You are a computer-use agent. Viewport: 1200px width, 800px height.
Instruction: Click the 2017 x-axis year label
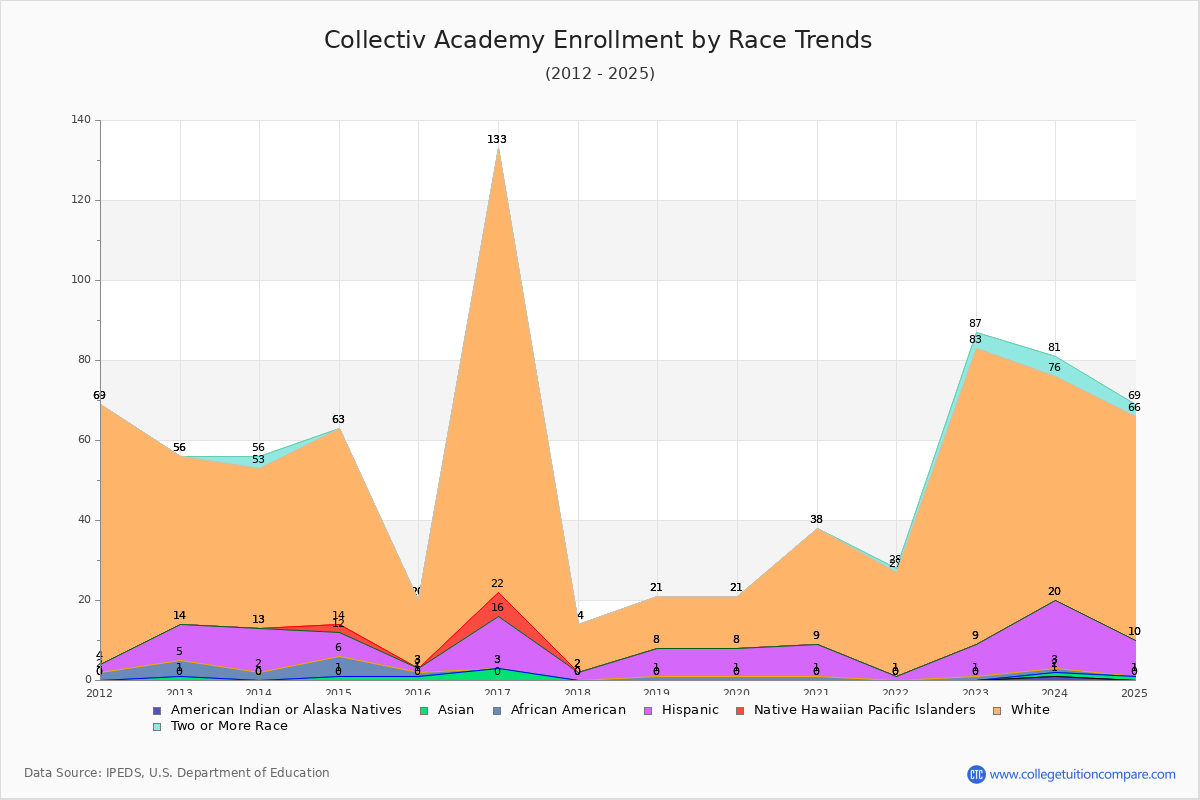[x=497, y=693]
